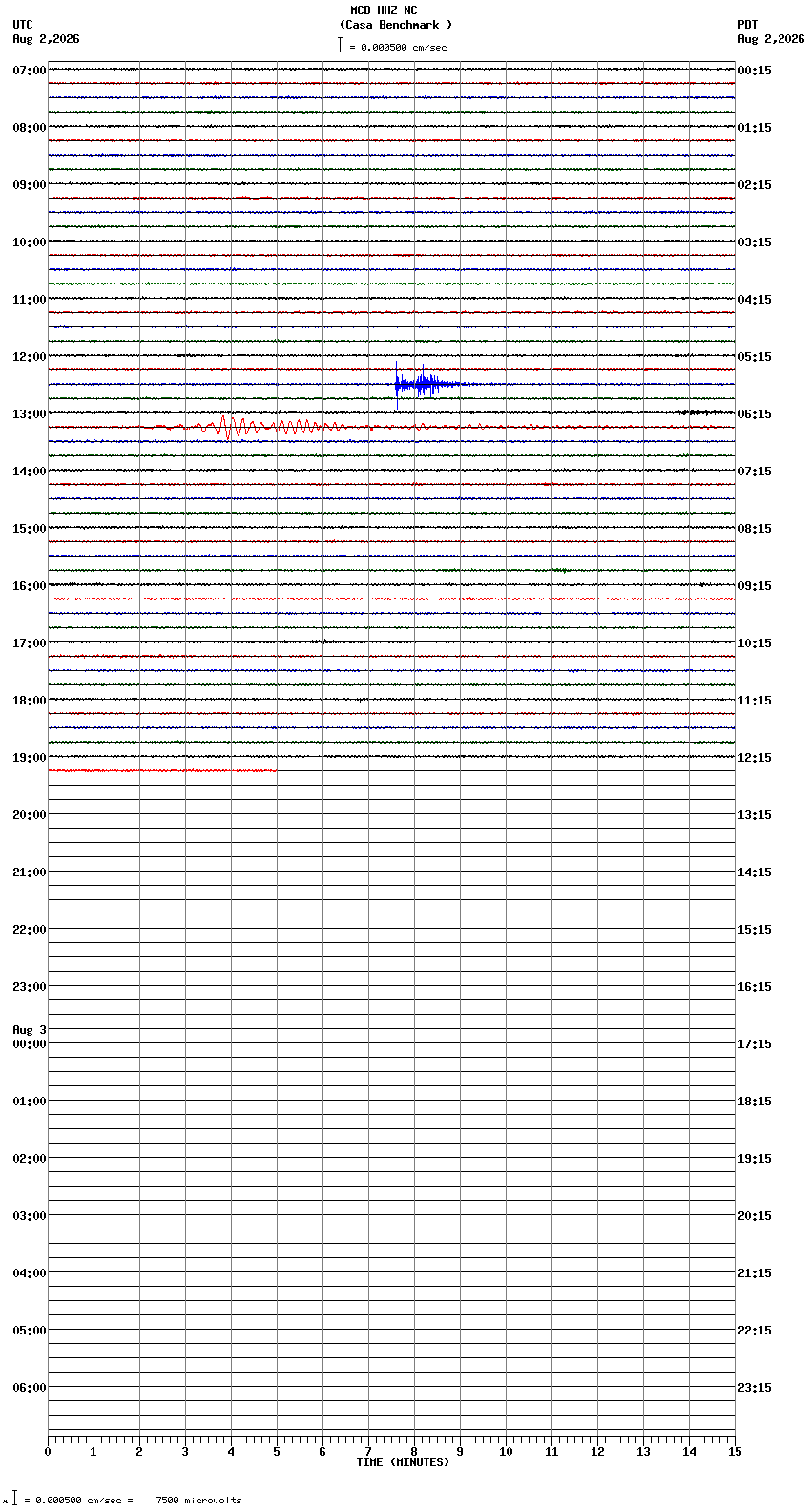Click the end of the red 19:15 trace
811x1512 pixels.
click(276, 770)
